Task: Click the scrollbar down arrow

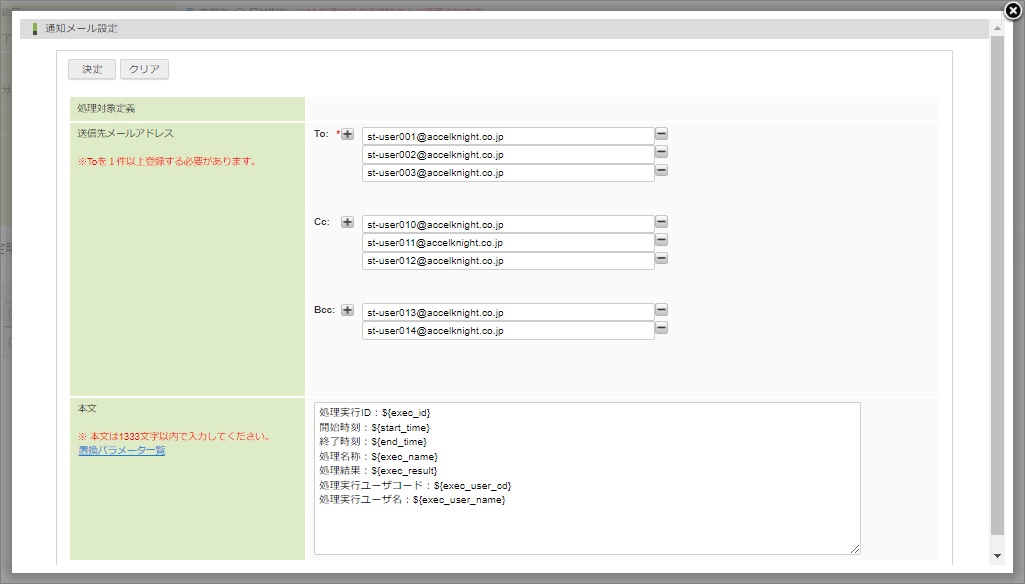Action: tap(996, 555)
